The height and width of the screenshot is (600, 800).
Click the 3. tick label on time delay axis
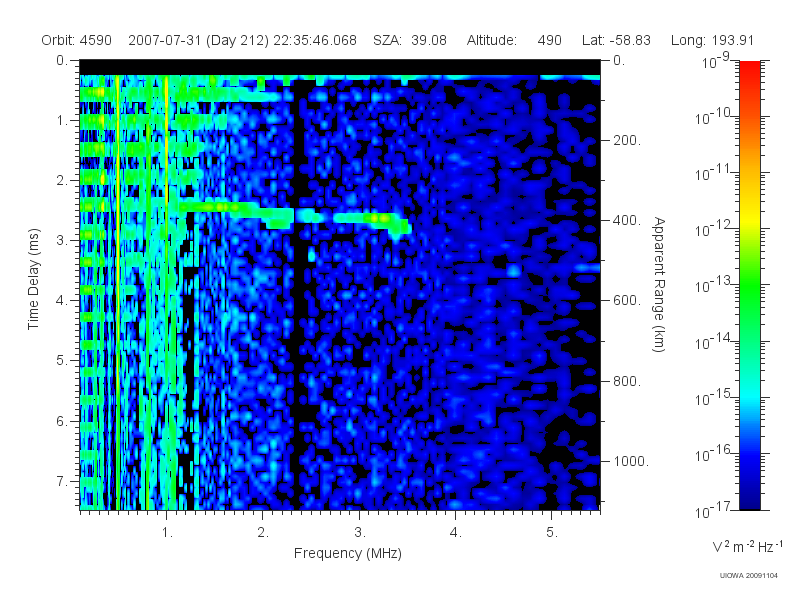62,240
